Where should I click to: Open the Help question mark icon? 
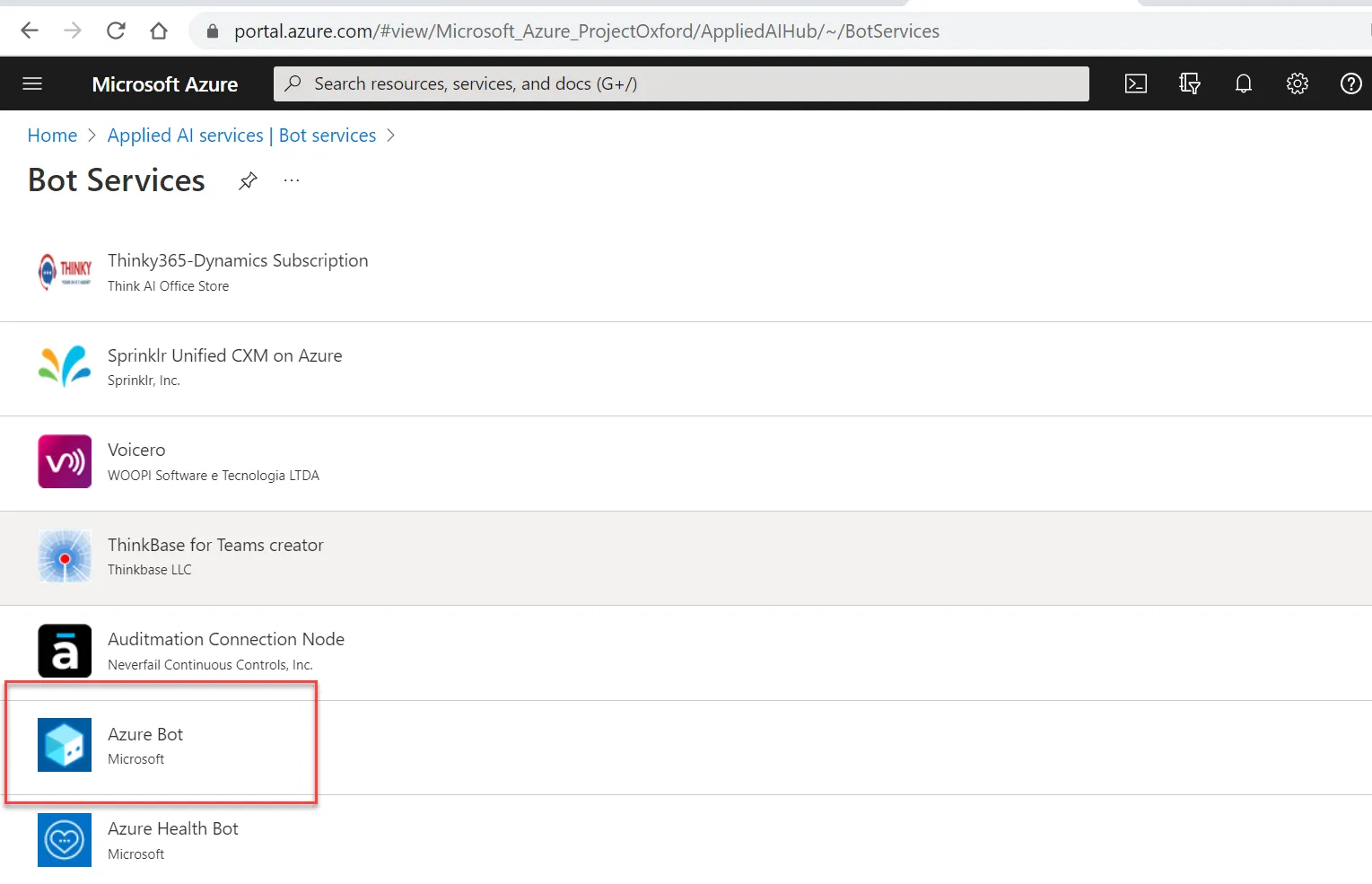[x=1351, y=83]
